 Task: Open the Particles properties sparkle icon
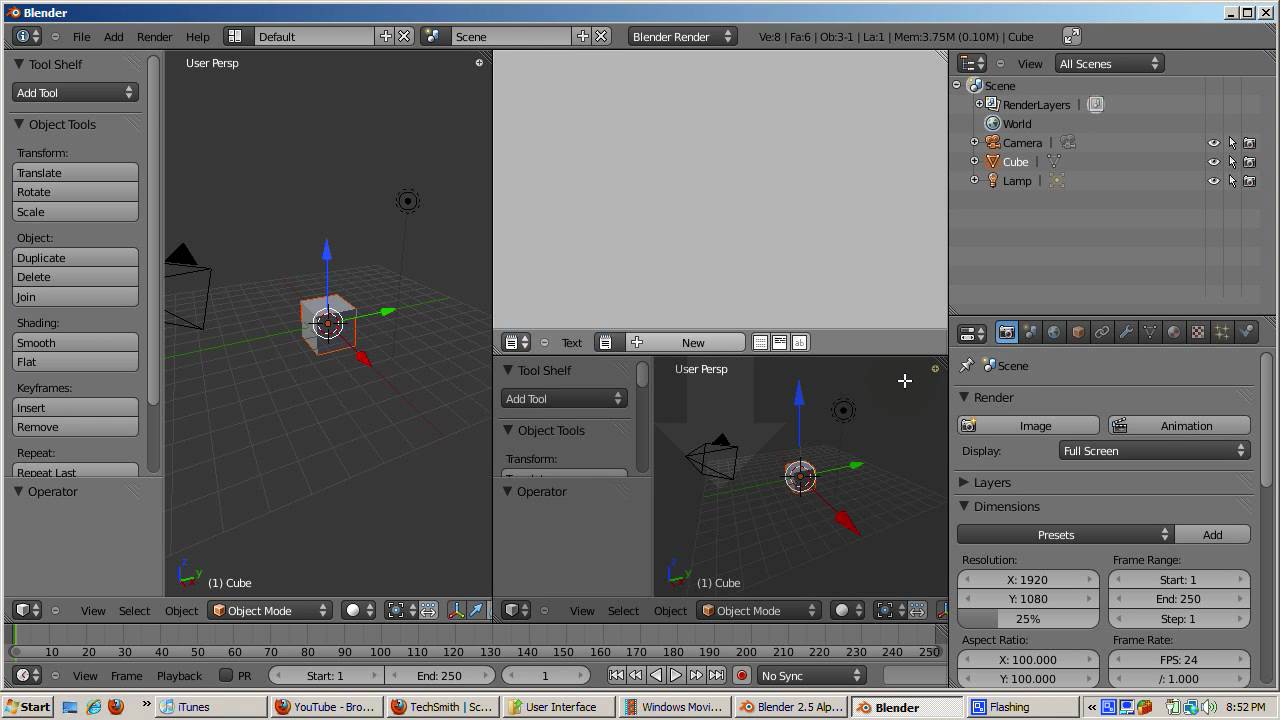coord(1222,333)
